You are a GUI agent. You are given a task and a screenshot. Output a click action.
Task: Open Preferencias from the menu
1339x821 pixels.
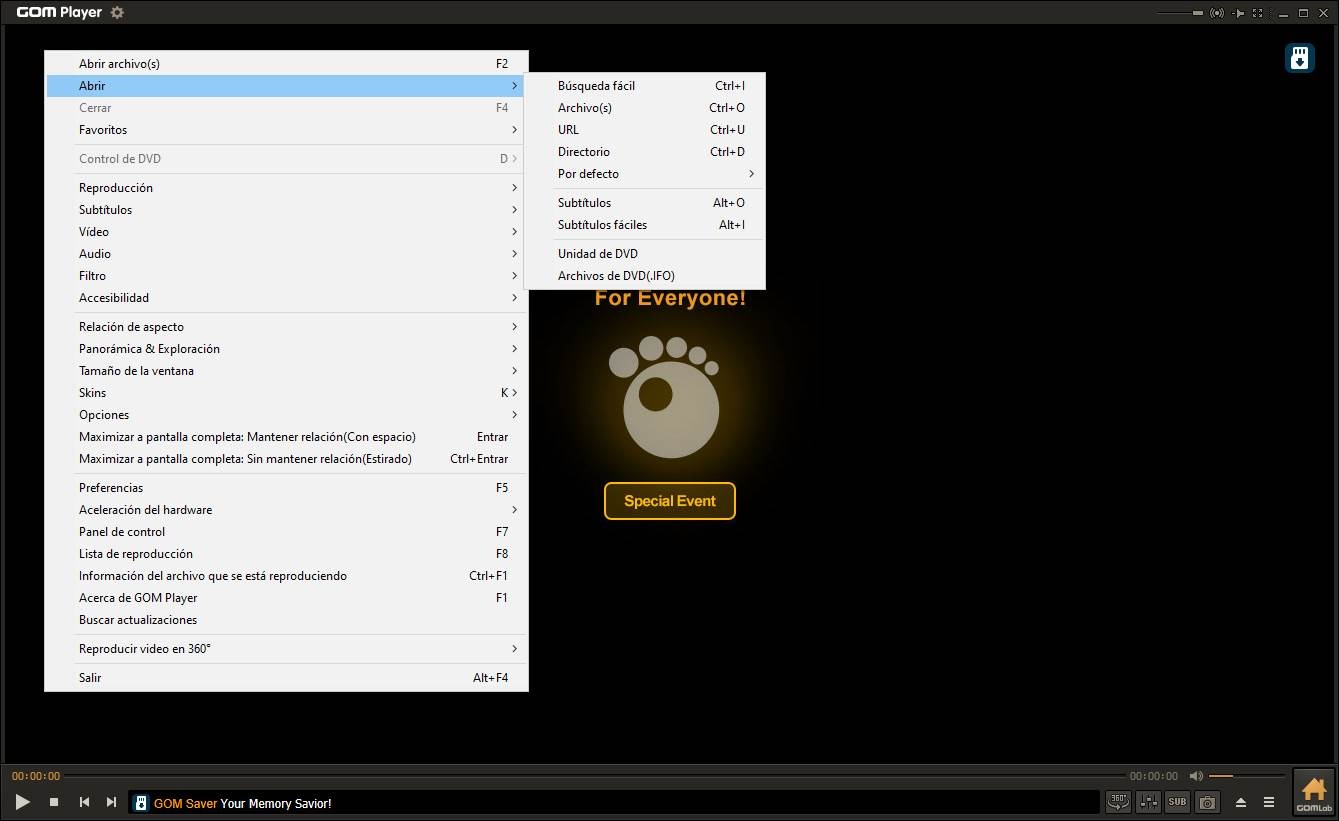point(286,488)
